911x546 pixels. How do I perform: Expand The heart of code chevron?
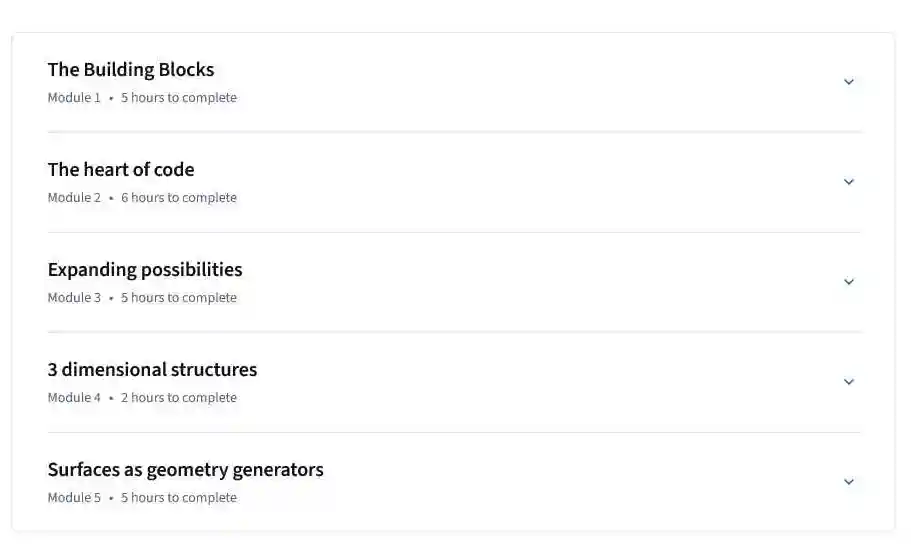coord(848,182)
